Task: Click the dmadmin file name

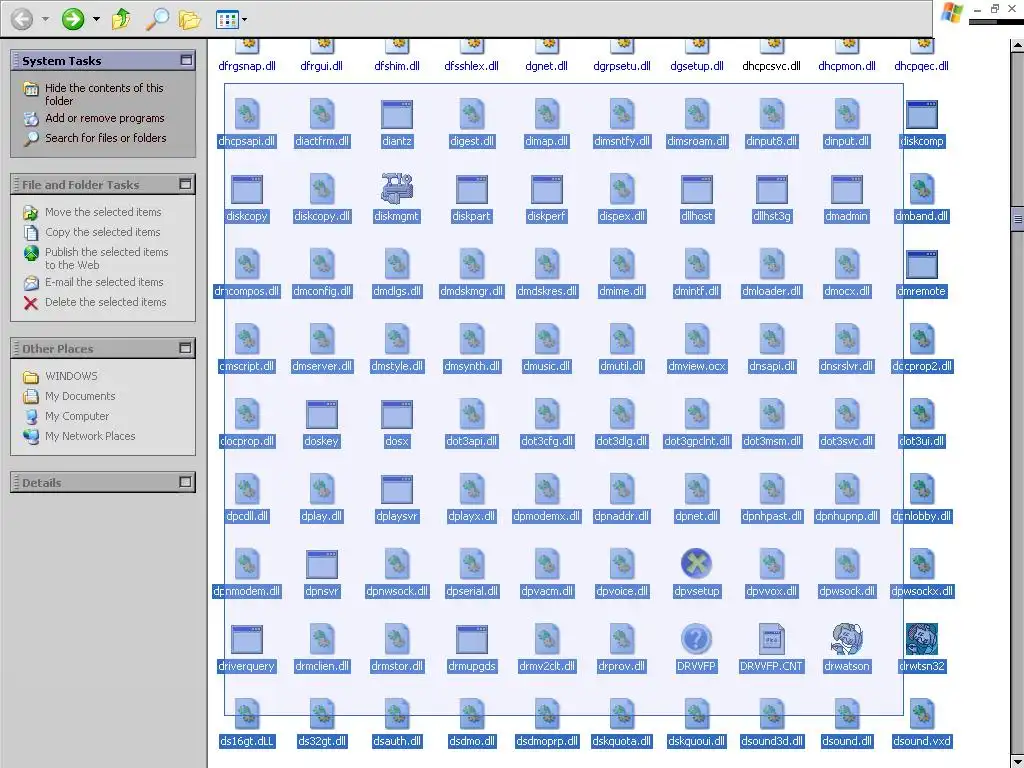Action: click(846, 216)
